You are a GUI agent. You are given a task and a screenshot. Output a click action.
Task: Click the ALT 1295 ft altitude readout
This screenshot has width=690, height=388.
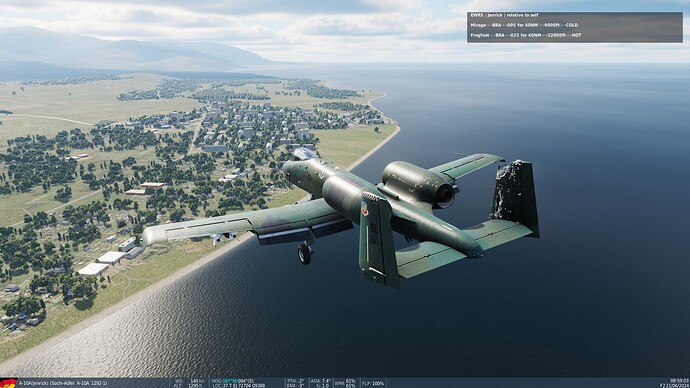(x=188, y=386)
